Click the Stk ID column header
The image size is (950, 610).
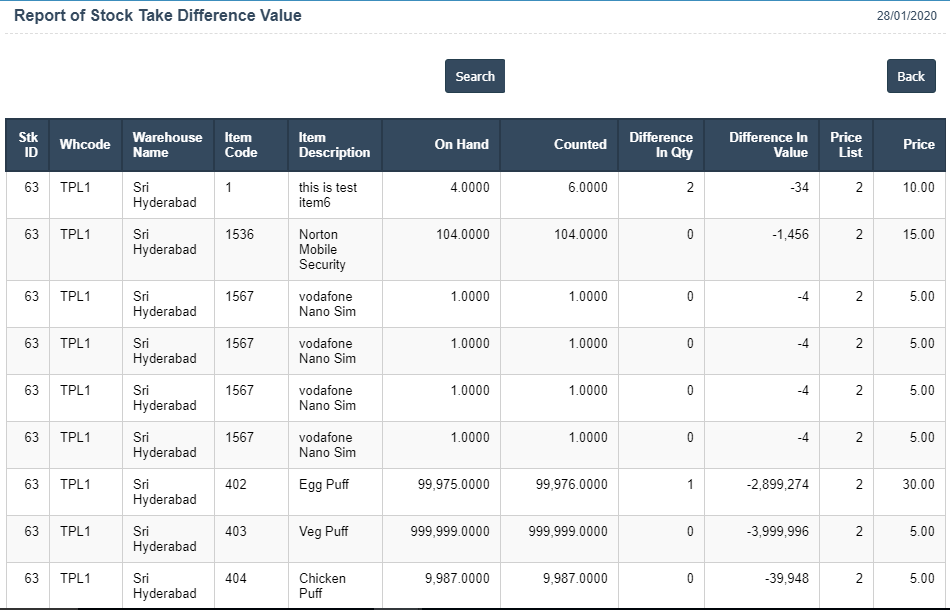click(x=31, y=145)
